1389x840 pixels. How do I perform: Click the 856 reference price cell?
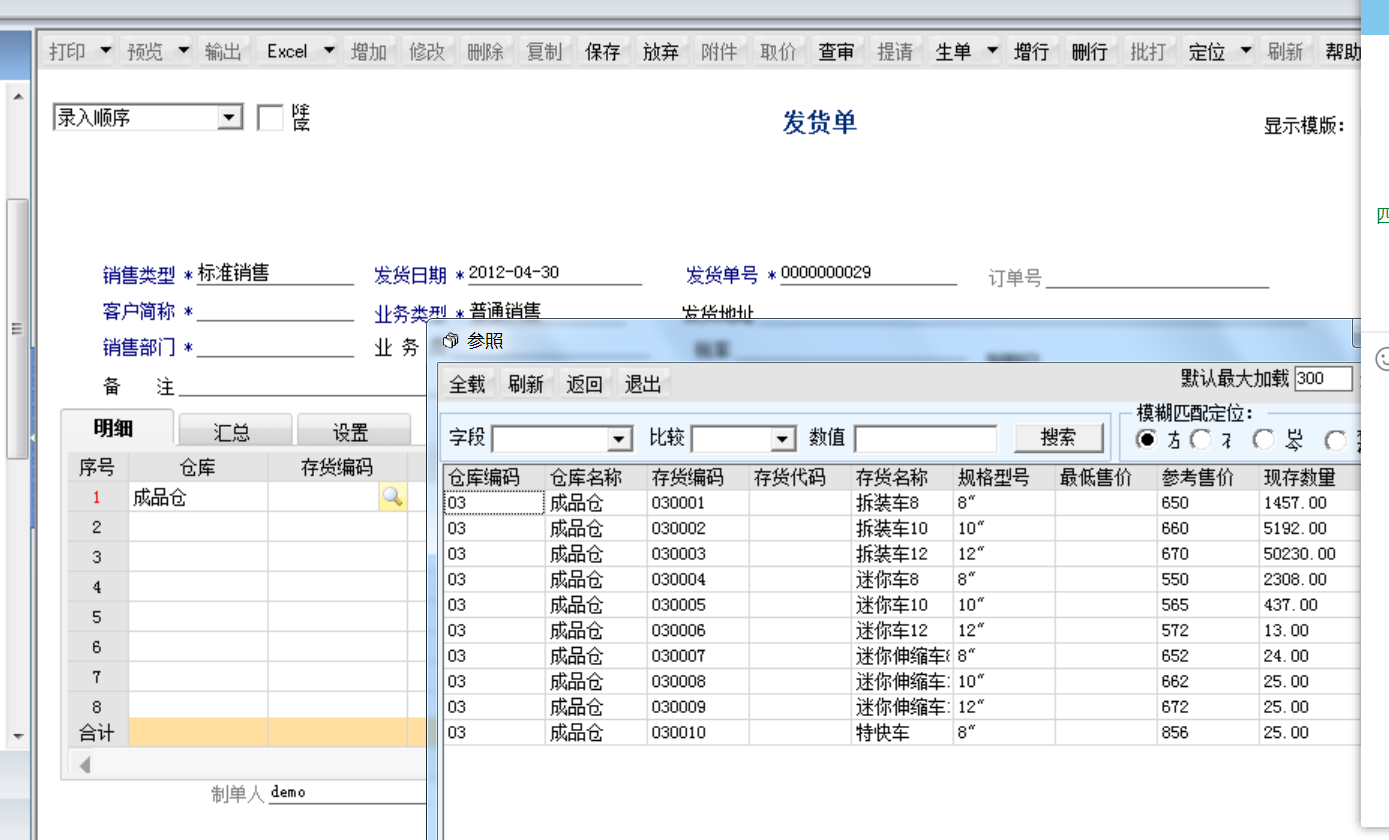point(1208,733)
